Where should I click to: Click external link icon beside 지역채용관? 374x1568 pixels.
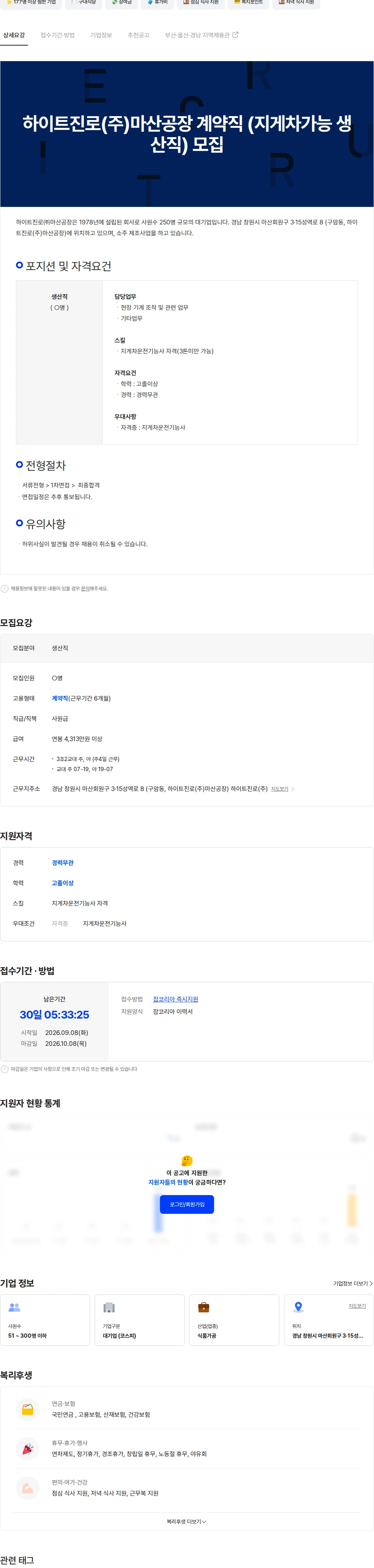click(235, 35)
